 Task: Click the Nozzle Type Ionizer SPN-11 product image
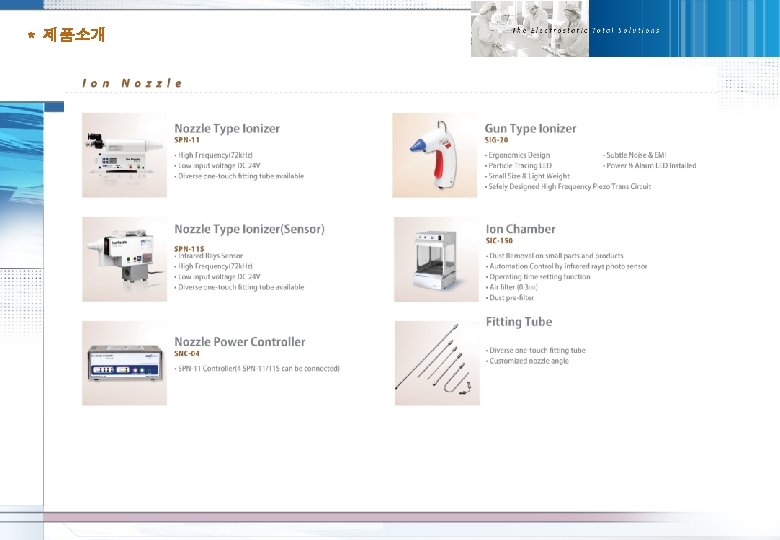(x=124, y=155)
